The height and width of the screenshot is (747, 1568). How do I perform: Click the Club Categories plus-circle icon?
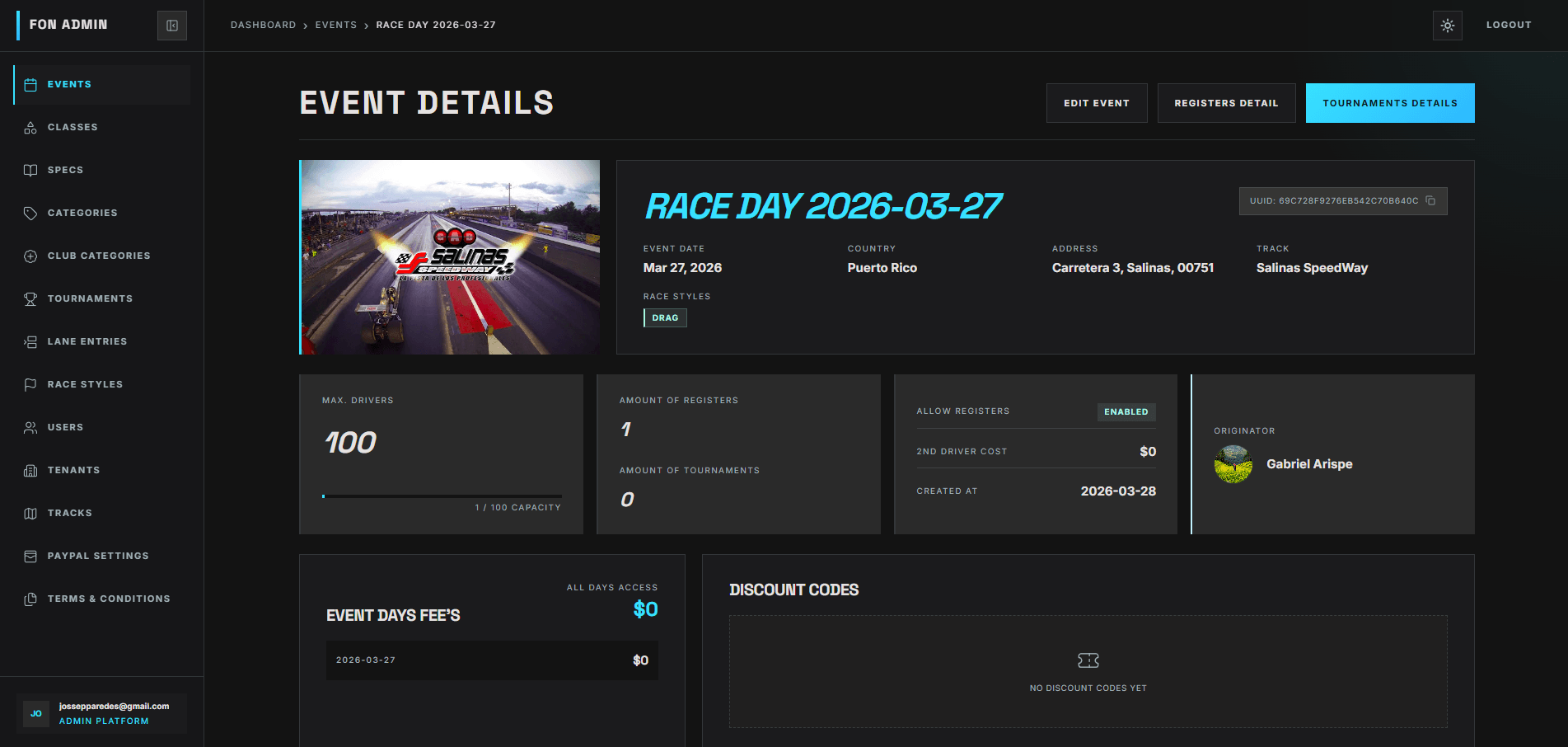pyautogui.click(x=30, y=256)
